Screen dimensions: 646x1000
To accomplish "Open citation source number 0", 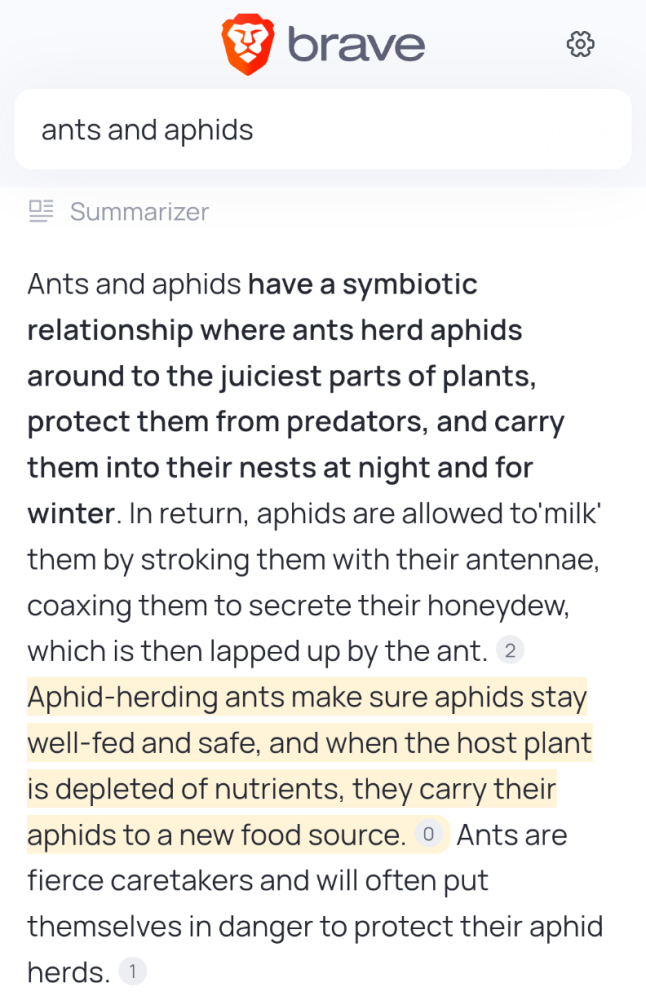I will click(x=429, y=834).
